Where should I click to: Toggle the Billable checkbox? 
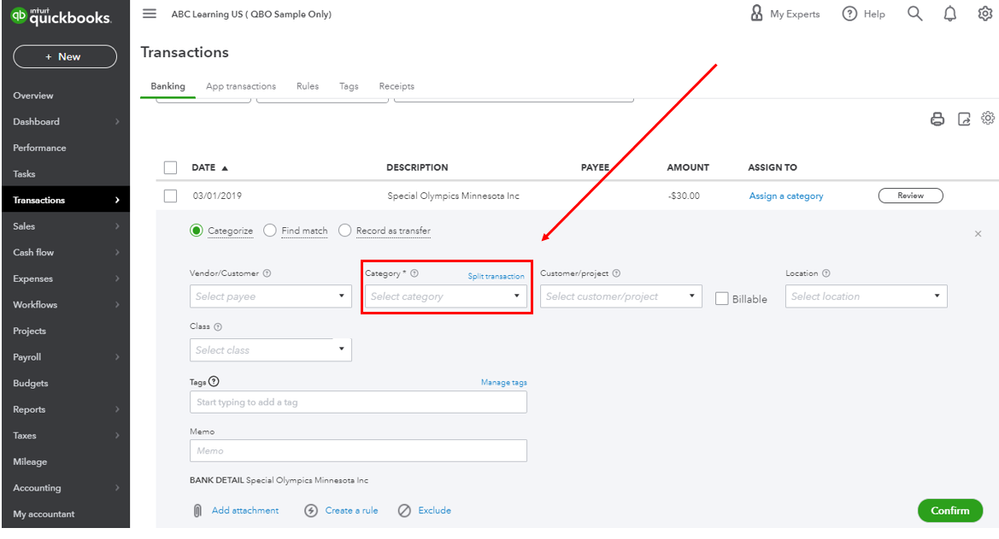tap(722, 299)
